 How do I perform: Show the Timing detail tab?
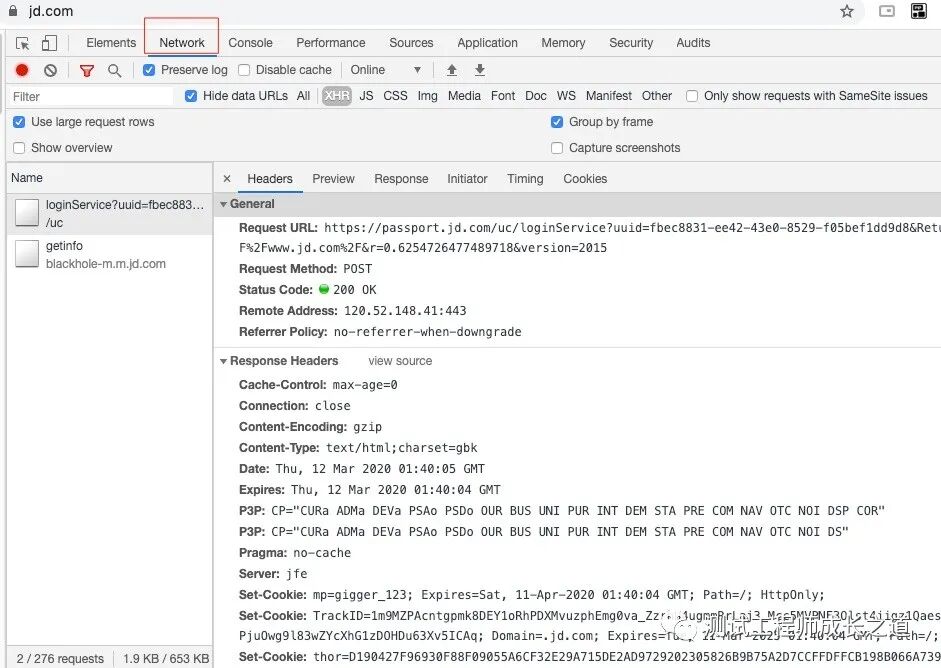point(525,179)
